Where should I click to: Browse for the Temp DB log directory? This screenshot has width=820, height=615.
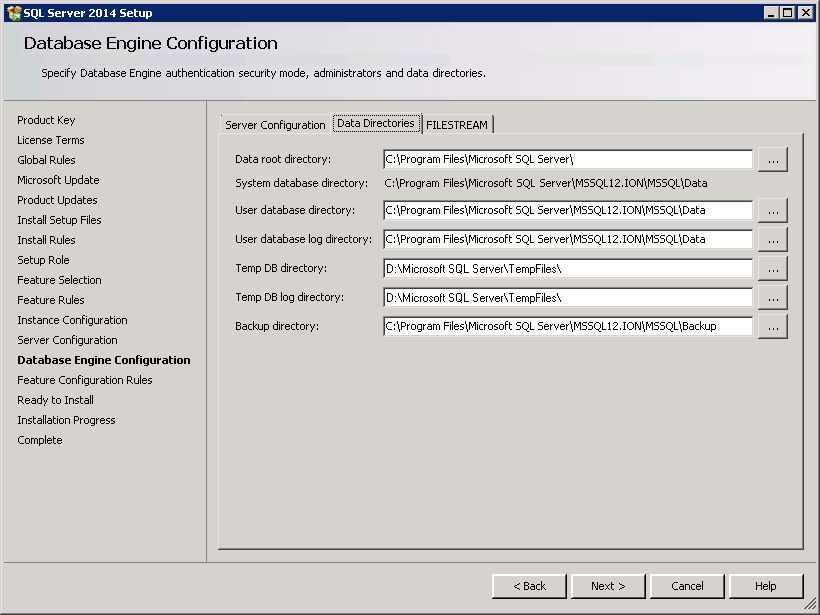(x=773, y=298)
